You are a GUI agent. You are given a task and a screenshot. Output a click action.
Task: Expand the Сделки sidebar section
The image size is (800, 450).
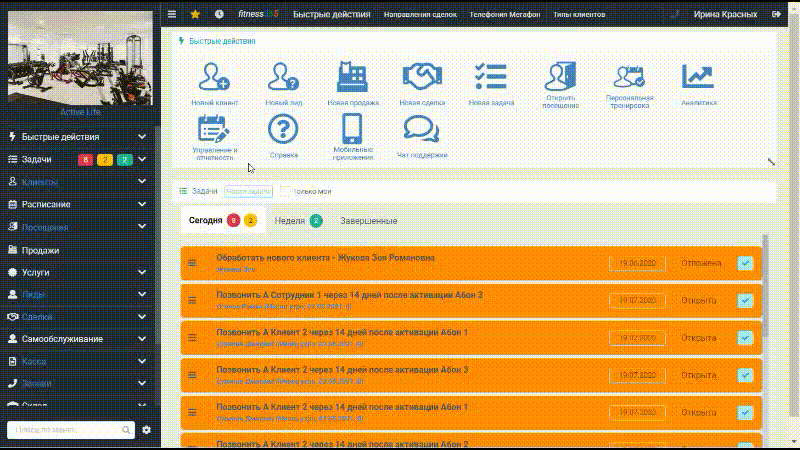click(142, 317)
